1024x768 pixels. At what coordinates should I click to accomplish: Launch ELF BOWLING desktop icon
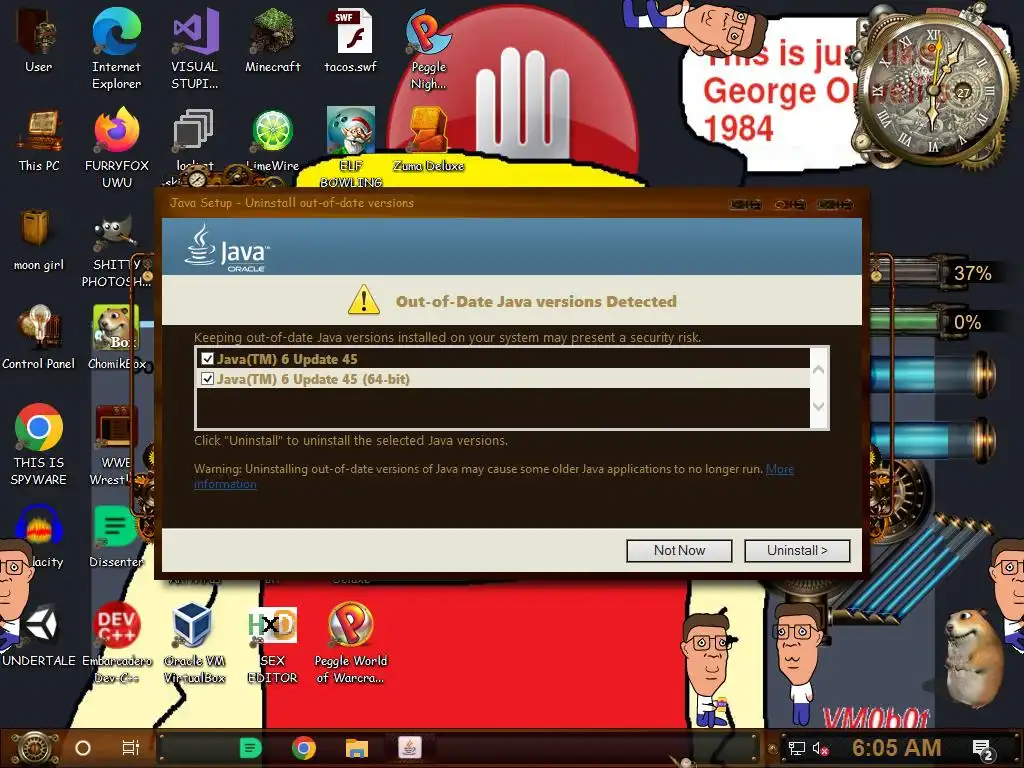[351, 148]
